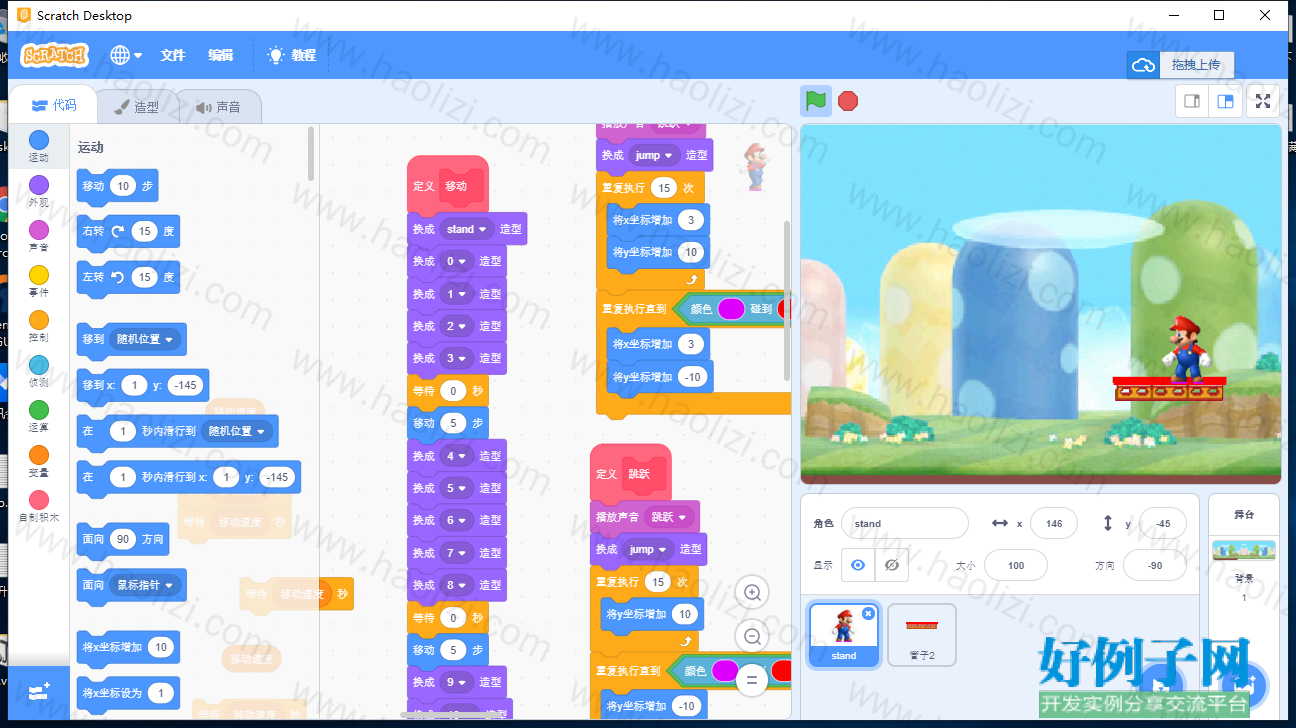The image size is (1296, 728).
Task: Select the 运动 block category
Action: (x=38, y=146)
